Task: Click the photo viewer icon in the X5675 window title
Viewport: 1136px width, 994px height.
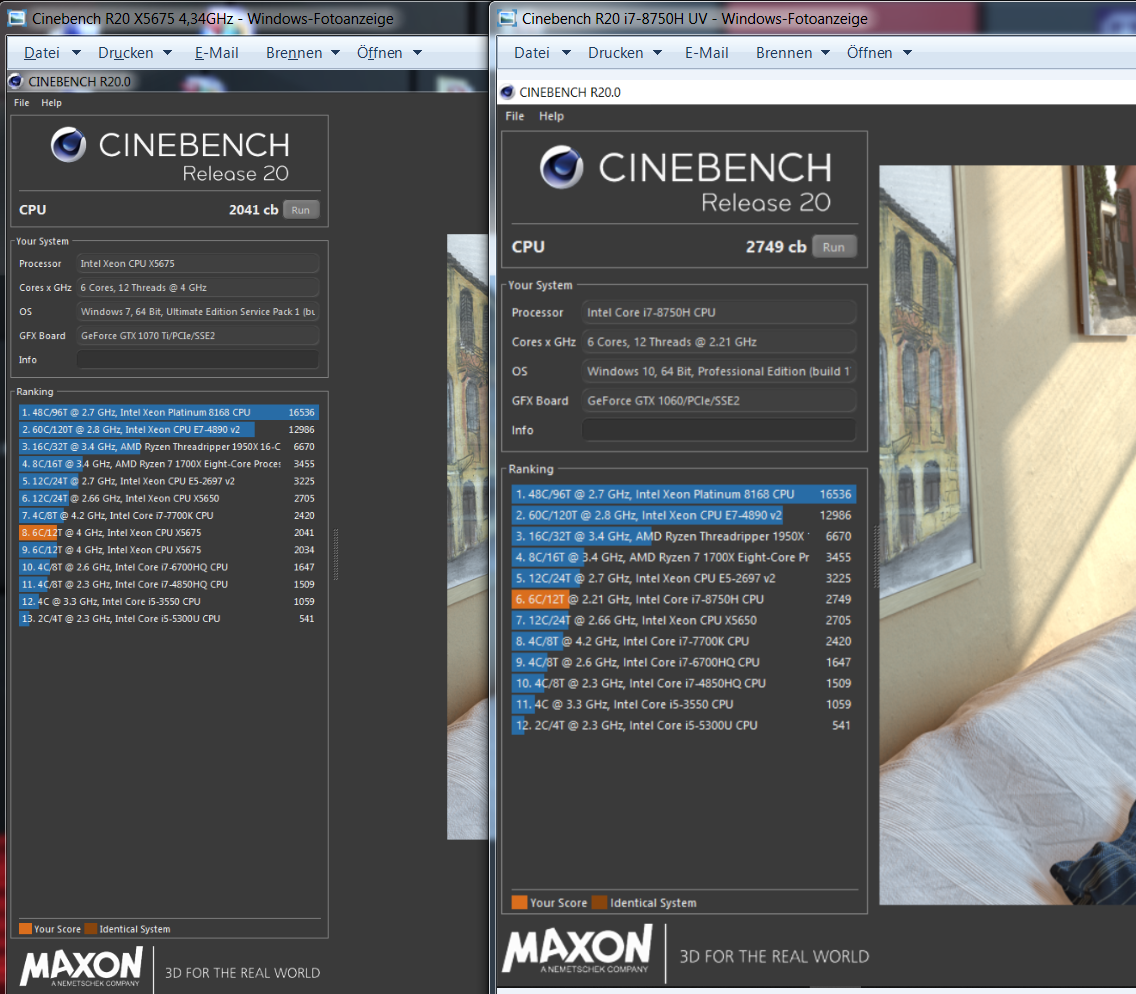Action: [17, 18]
